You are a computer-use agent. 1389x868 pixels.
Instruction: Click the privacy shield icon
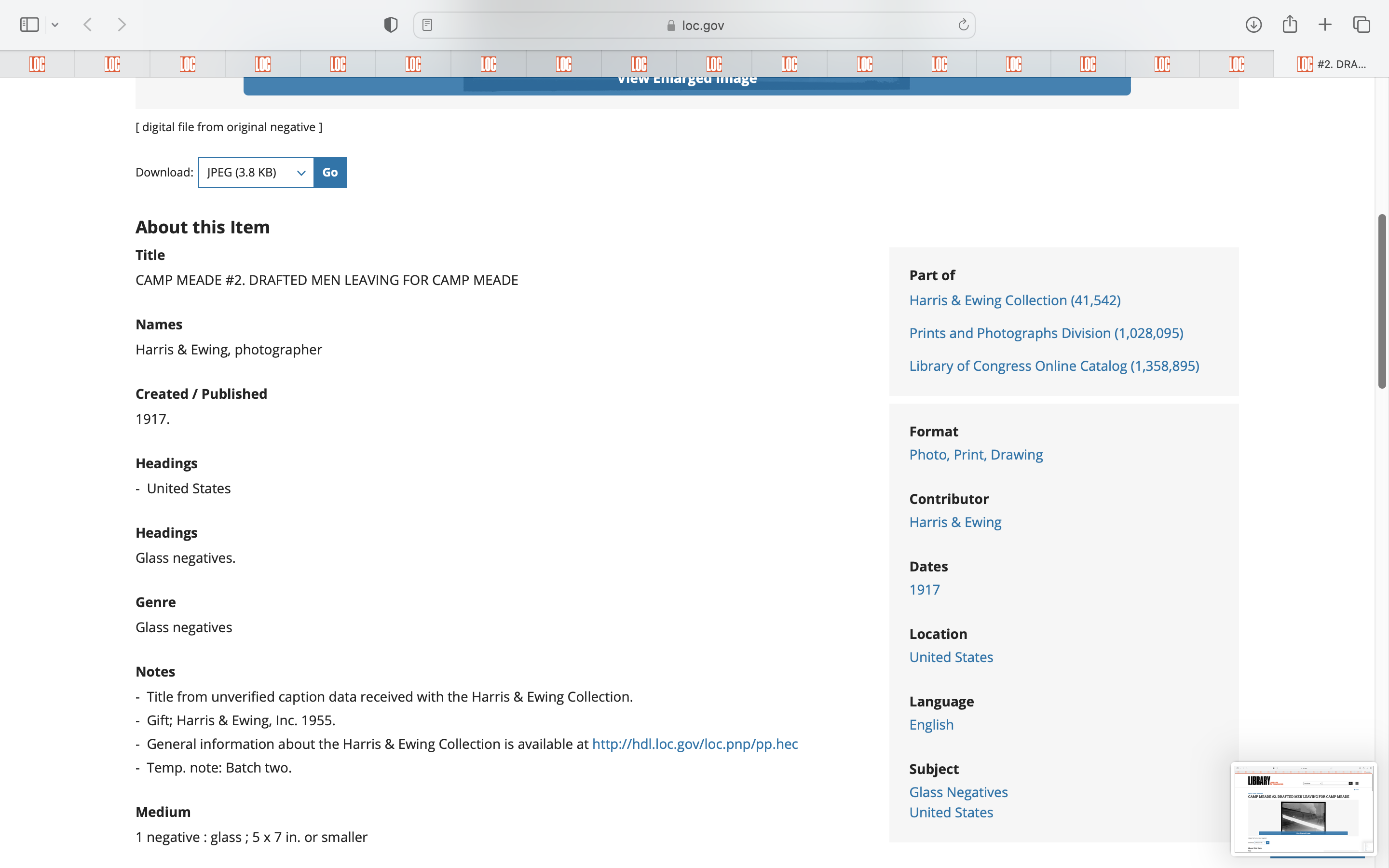pos(390,25)
